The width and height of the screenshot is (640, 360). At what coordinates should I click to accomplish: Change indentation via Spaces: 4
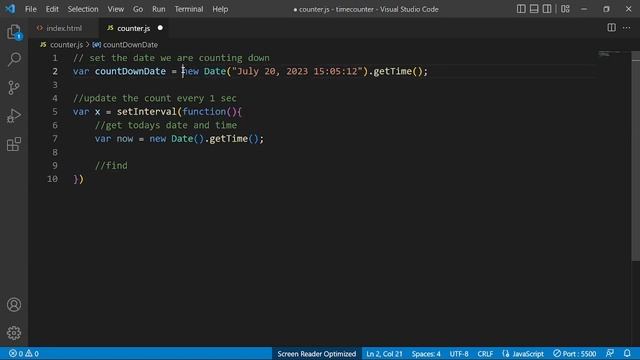[426, 353]
